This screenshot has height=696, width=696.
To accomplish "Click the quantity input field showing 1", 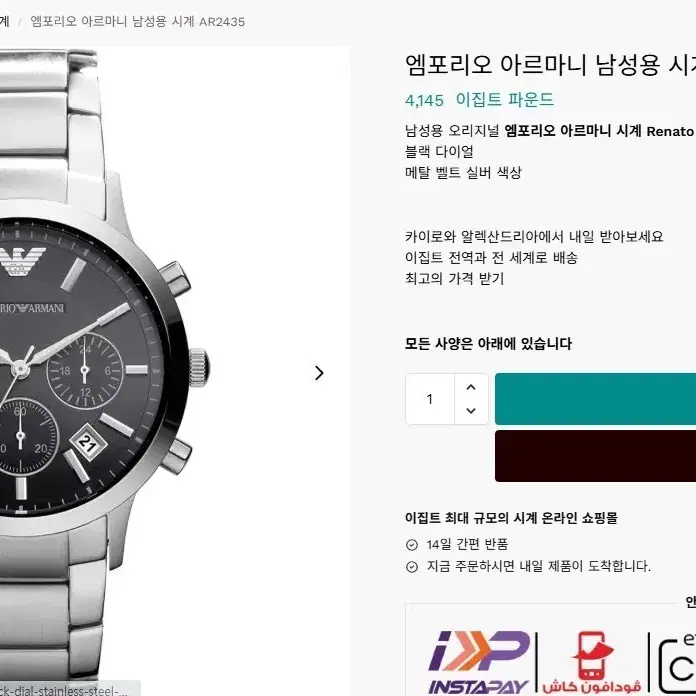I will click(x=430, y=399).
